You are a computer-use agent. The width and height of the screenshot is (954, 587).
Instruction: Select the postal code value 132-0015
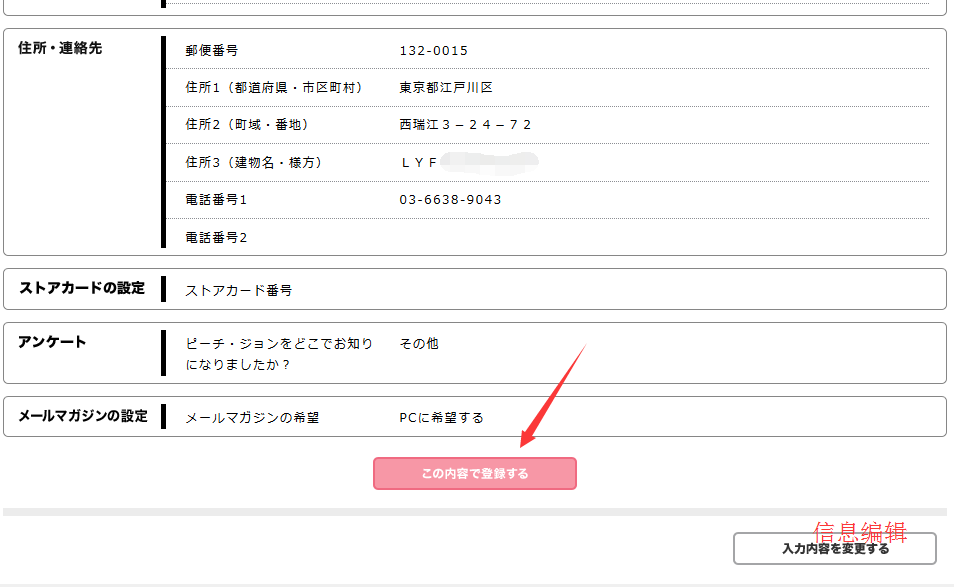433,51
